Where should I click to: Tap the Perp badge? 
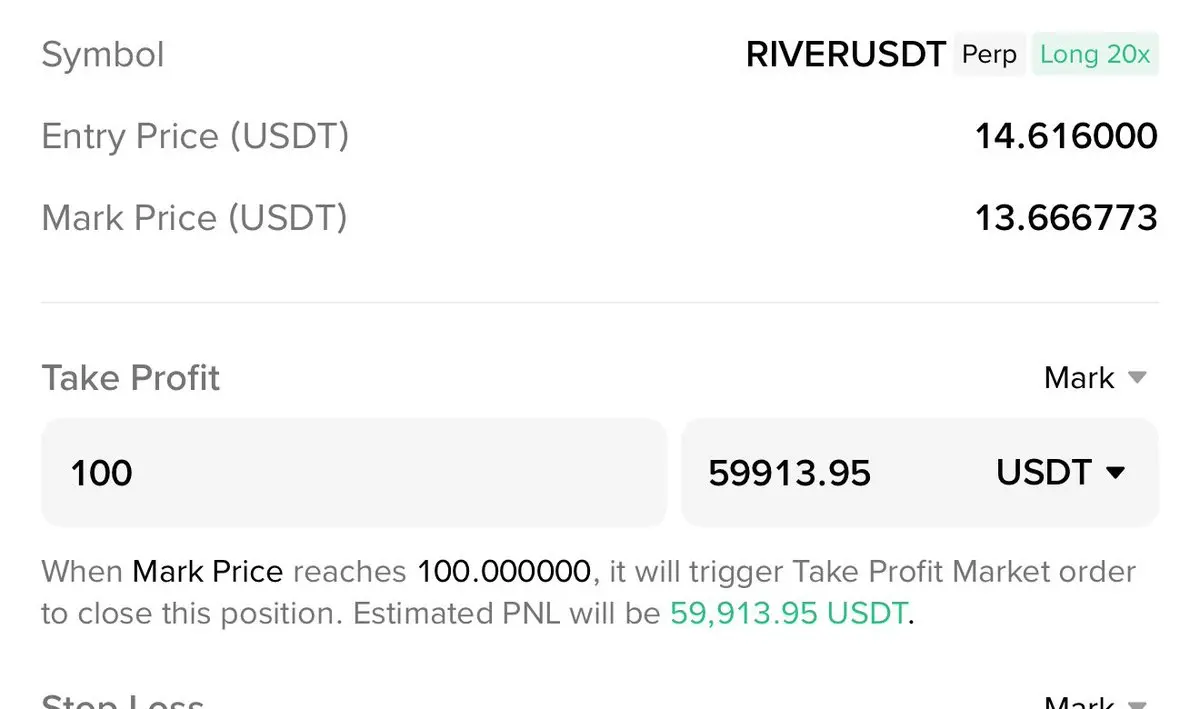coord(989,54)
